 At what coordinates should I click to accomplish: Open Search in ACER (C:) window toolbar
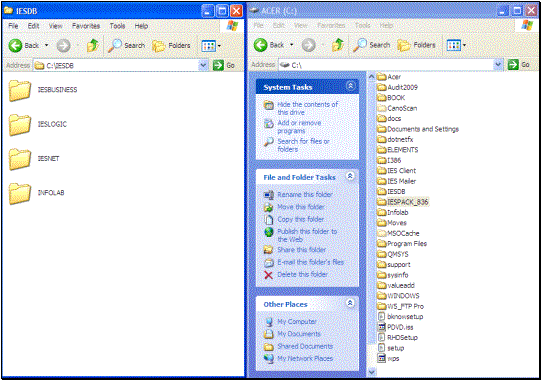point(372,45)
